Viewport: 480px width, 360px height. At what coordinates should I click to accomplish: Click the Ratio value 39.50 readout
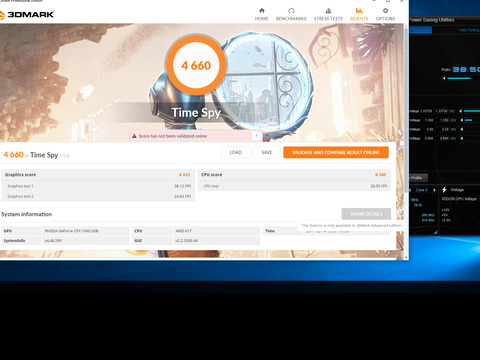(x=466, y=69)
